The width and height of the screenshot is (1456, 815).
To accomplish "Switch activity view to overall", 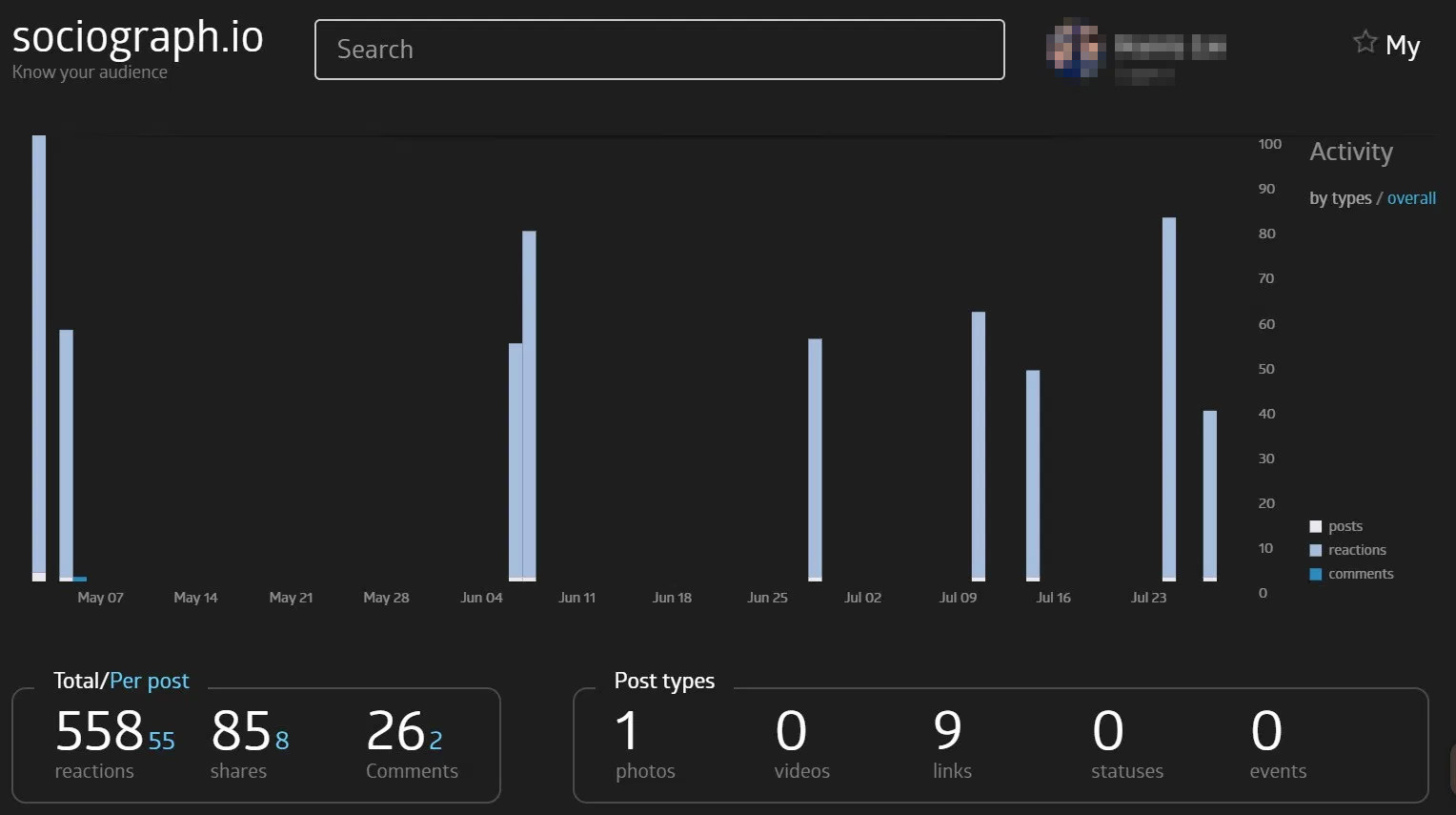I will pyautogui.click(x=1411, y=198).
